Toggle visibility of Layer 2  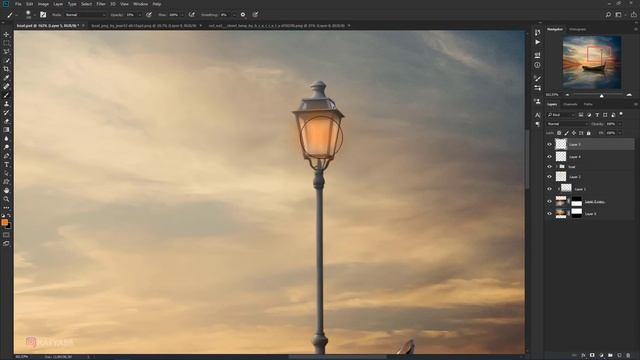click(x=549, y=177)
